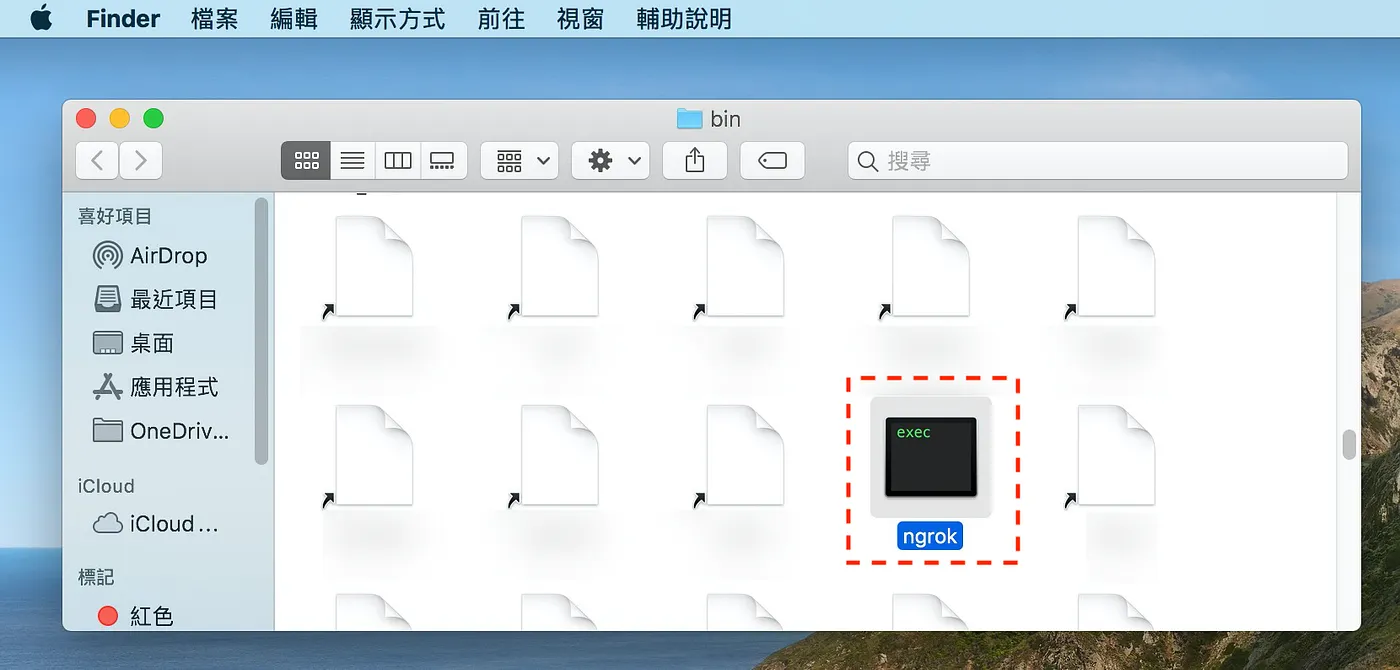1400x670 pixels.
Task: Click the sidebar scrollbar
Action: pos(261,330)
